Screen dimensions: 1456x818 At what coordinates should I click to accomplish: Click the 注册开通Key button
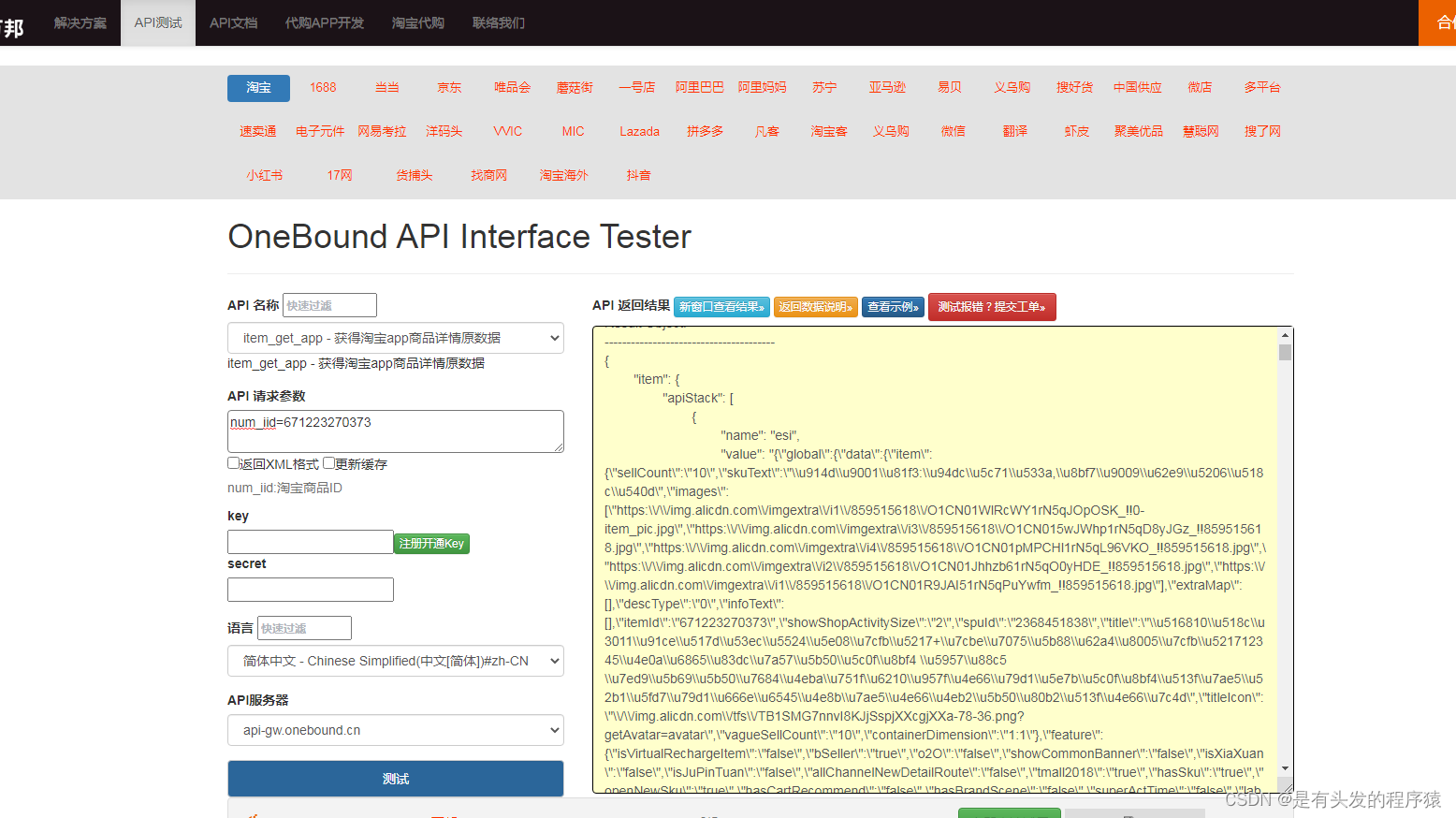(431, 544)
